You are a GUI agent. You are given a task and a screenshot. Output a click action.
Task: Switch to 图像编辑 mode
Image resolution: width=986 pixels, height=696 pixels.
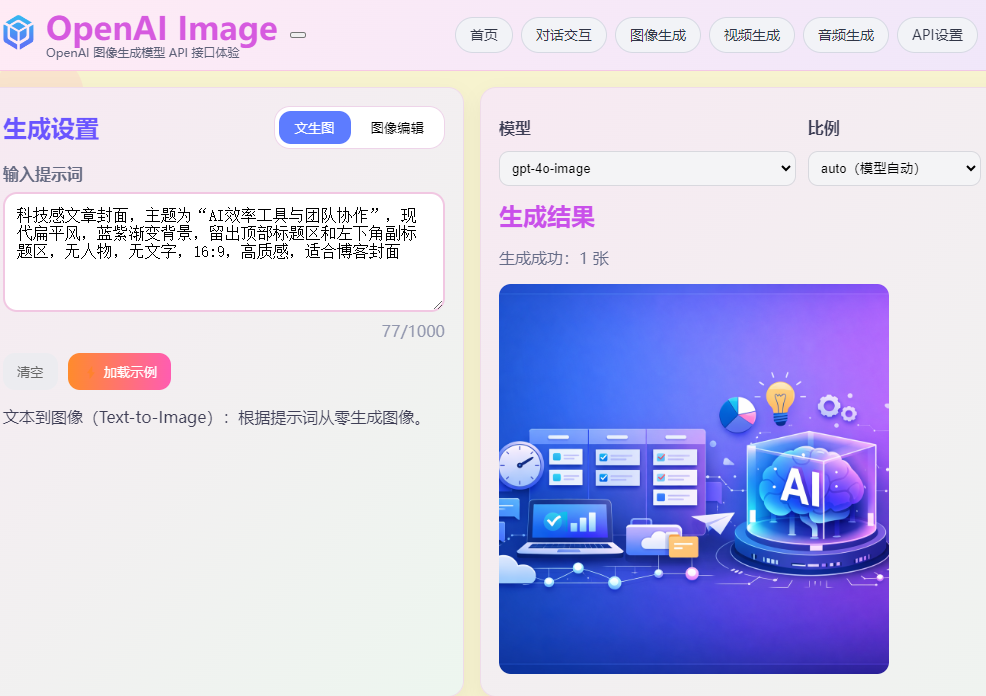(x=397, y=128)
